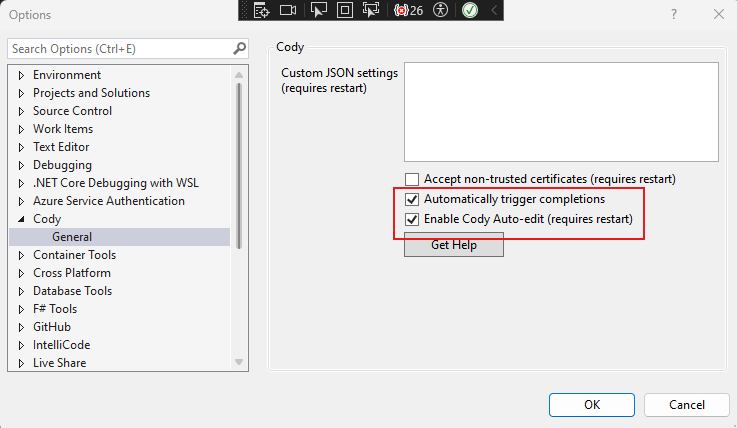Viewport: 737px width, 428px height.
Task: Click the options tree scrollbar thumb
Action: click(239, 165)
